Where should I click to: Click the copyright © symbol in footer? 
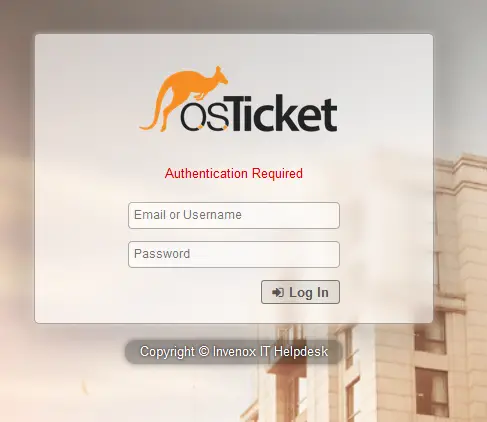point(204,351)
